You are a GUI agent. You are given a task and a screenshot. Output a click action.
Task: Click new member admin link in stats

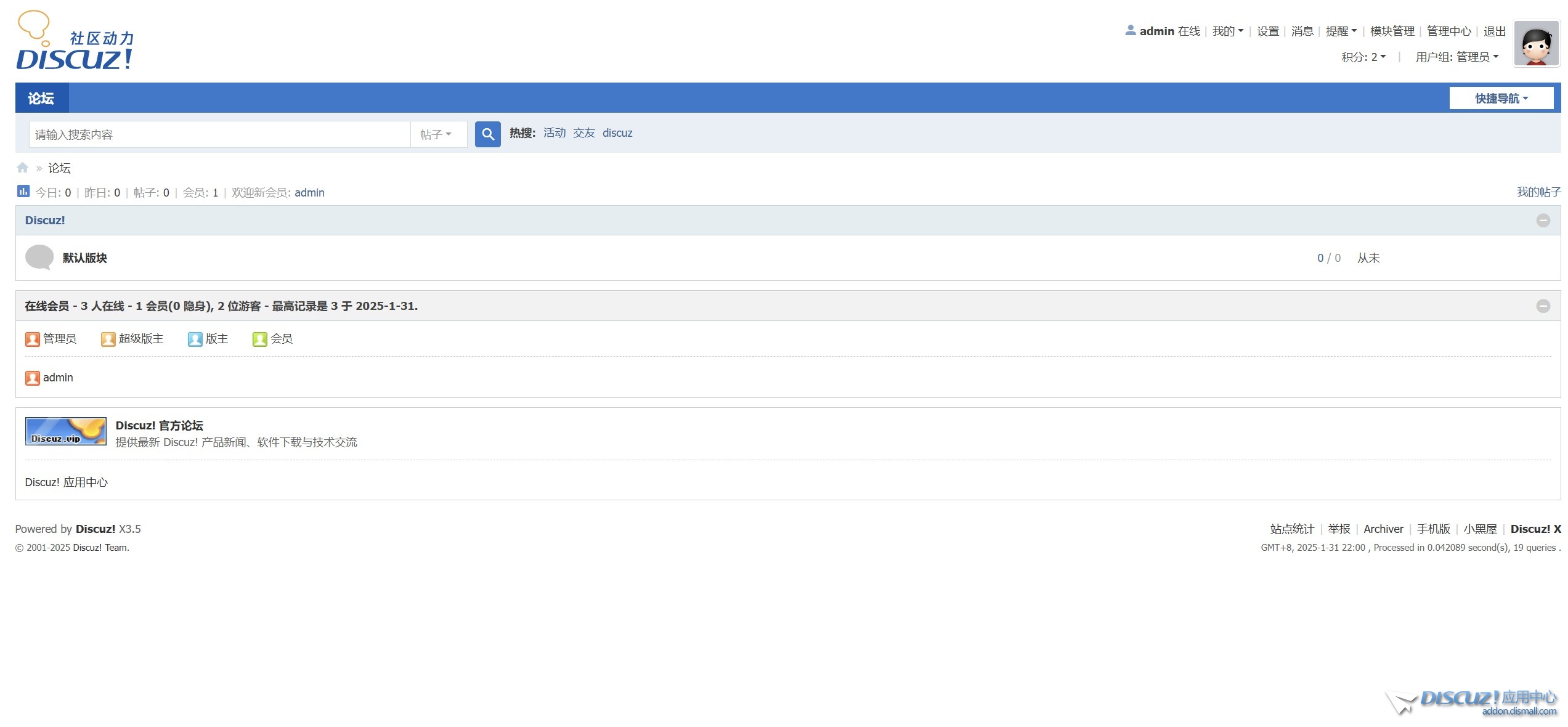coord(309,193)
